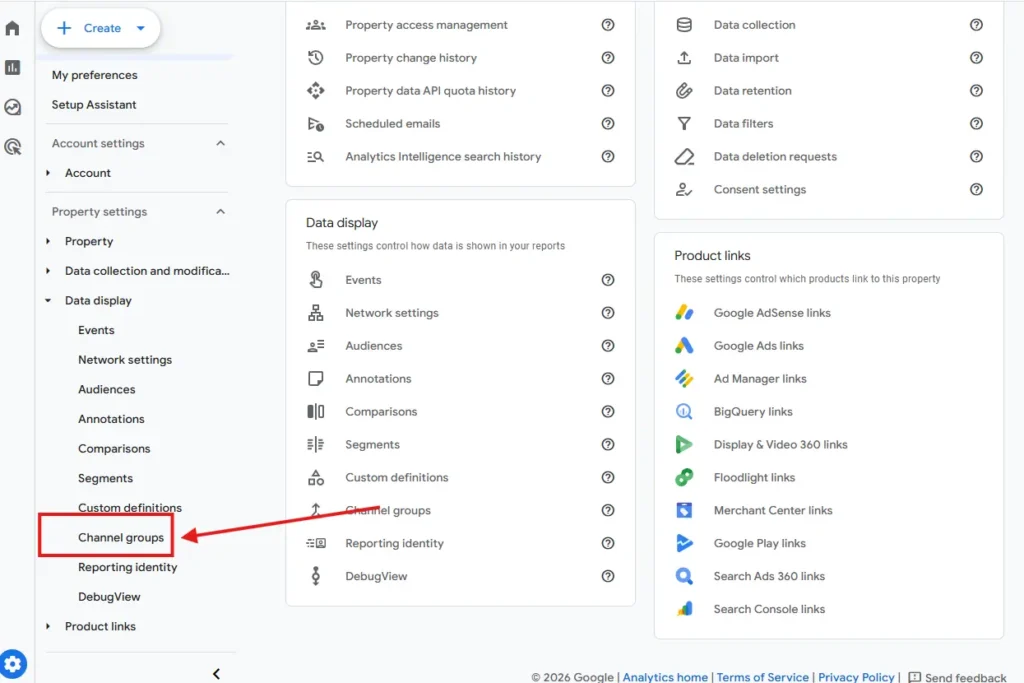Select Reporting identity in the sidebar
This screenshot has width=1024, height=683.
coord(127,567)
